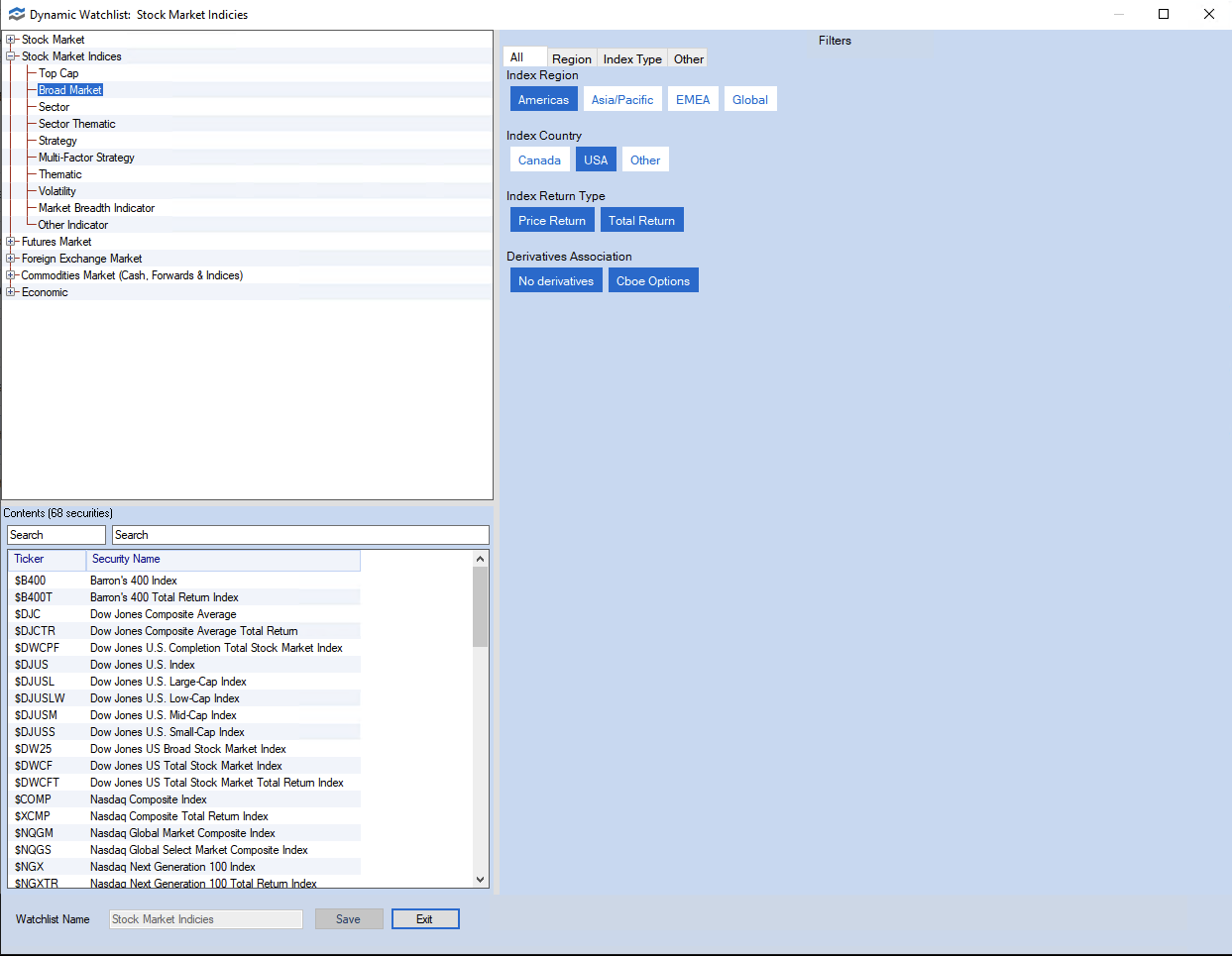Image resolution: width=1232 pixels, height=956 pixels.
Task: Expand the Foreign Exchange Market node
Action: (x=10, y=258)
